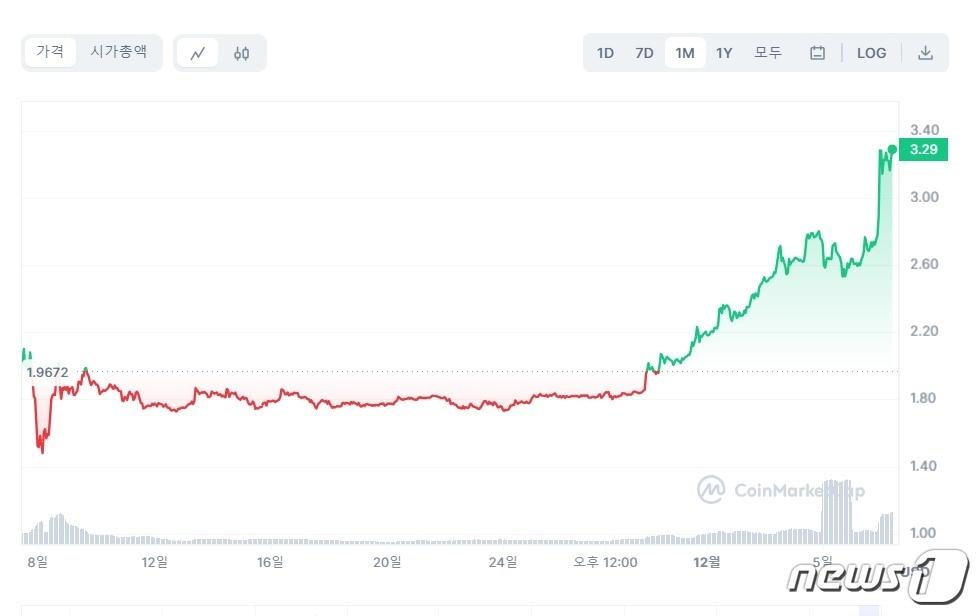Select the 7D time range

(x=644, y=53)
